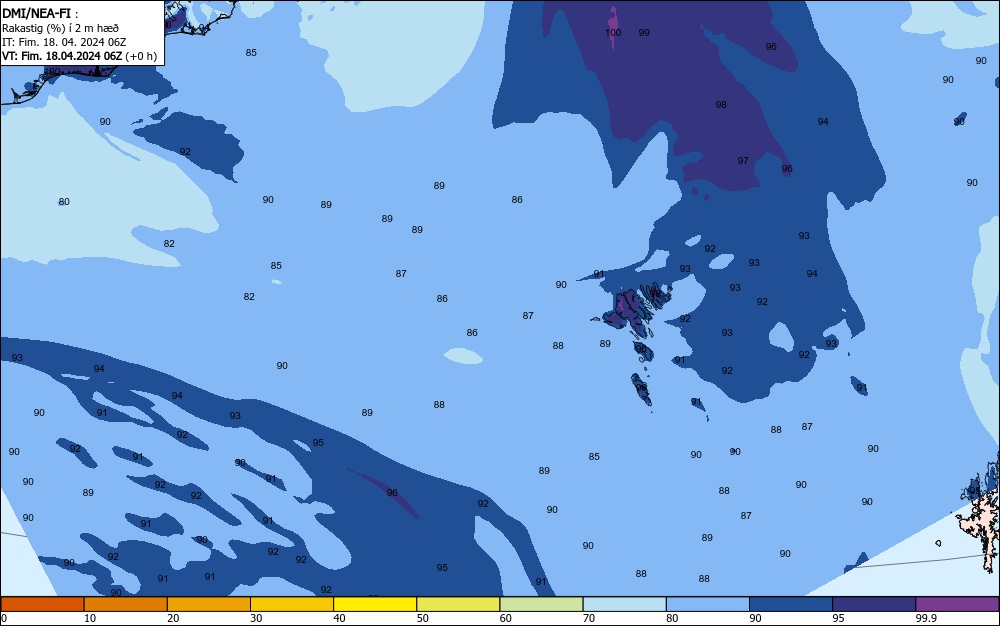Click the legend tick label "40"
This screenshot has width=1000, height=626.
[x=339, y=618]
